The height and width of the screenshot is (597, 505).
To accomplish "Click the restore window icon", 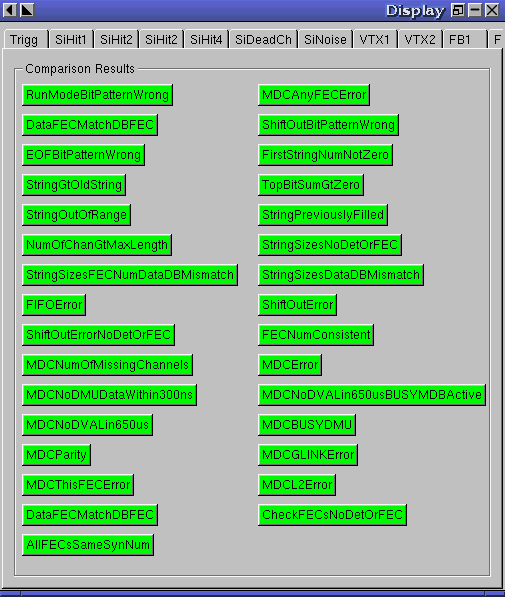I will 458,10.
